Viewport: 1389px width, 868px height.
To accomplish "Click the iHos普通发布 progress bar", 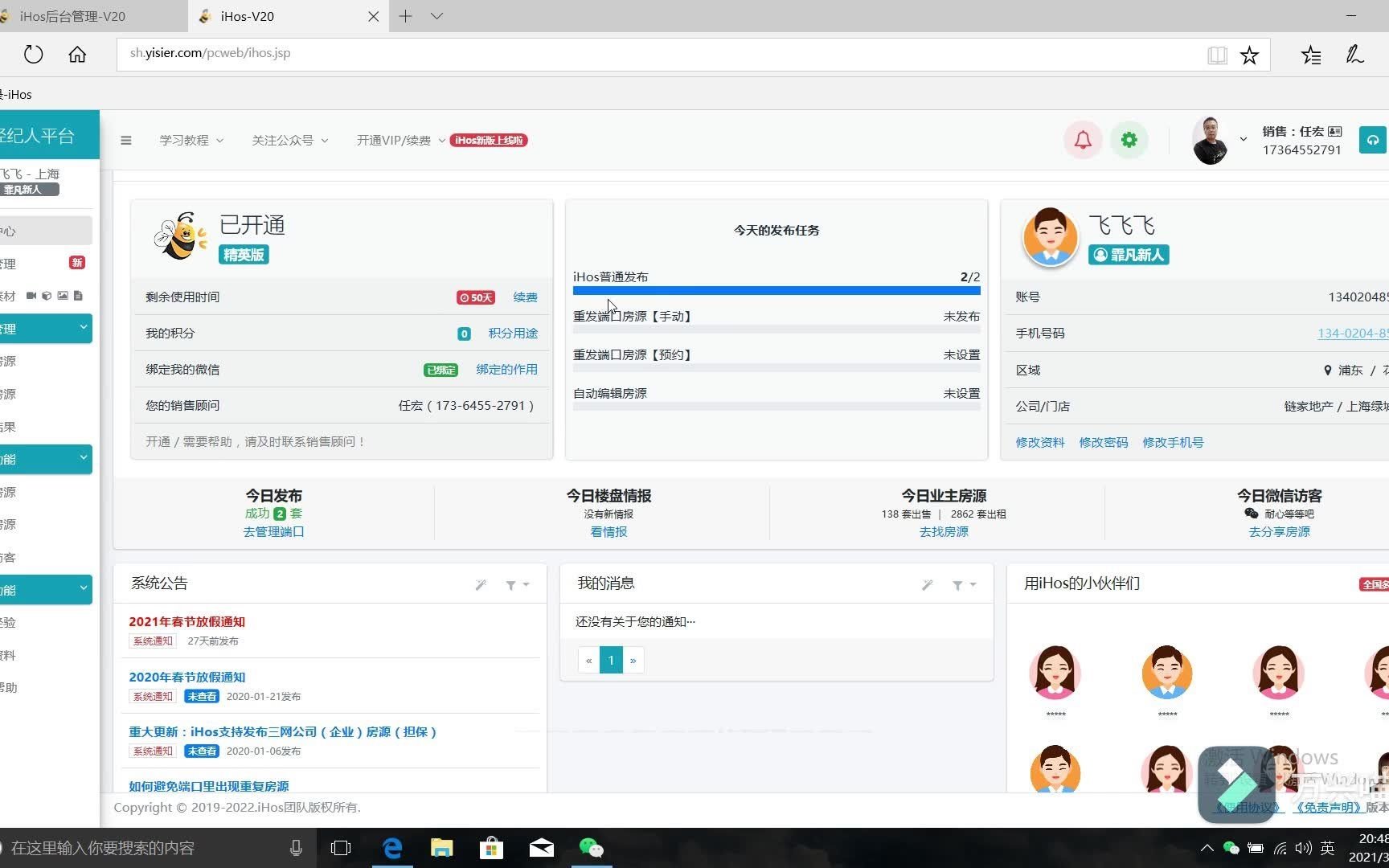I will pos(776,291).
